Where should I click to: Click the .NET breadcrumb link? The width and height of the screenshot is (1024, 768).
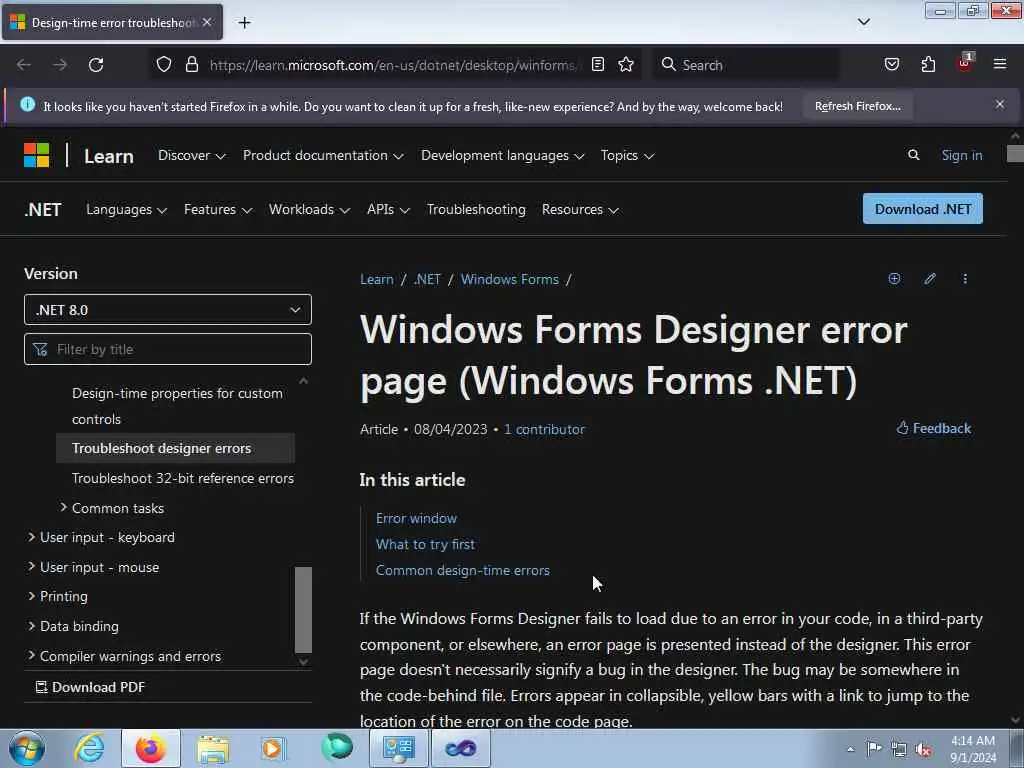point(427,280)
